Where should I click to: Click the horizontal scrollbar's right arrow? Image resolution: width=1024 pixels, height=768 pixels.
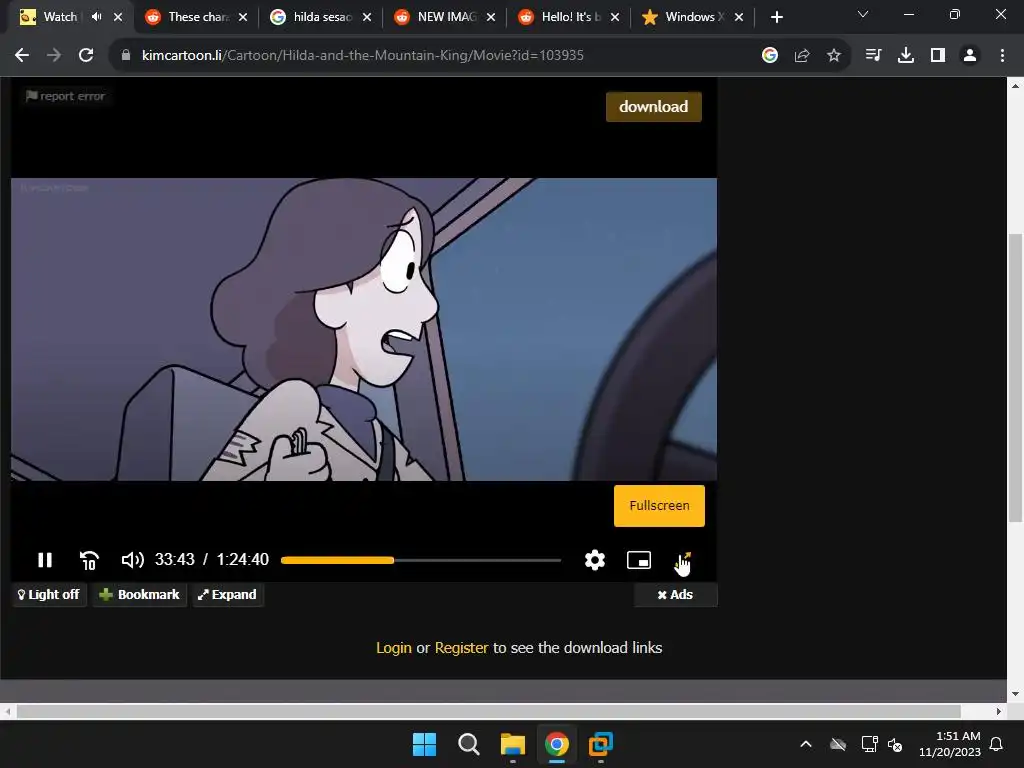999,711
